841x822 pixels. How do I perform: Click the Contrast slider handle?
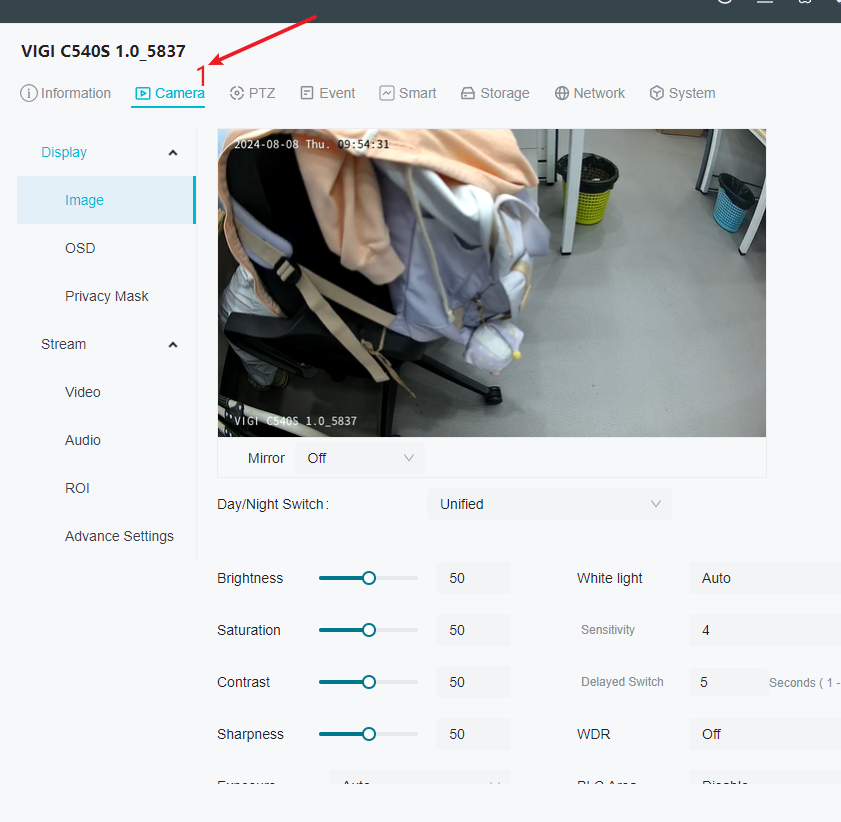pos(368,682)
